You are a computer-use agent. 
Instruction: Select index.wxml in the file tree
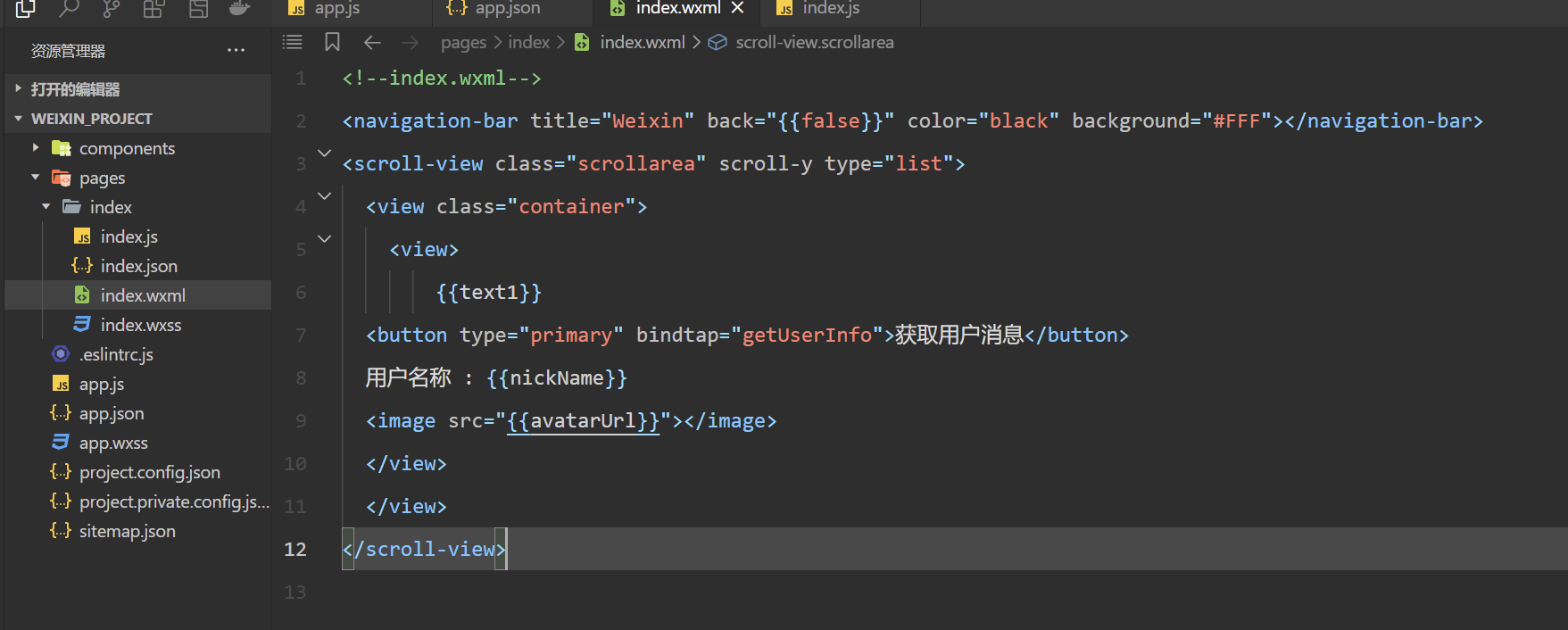(138, 295)
